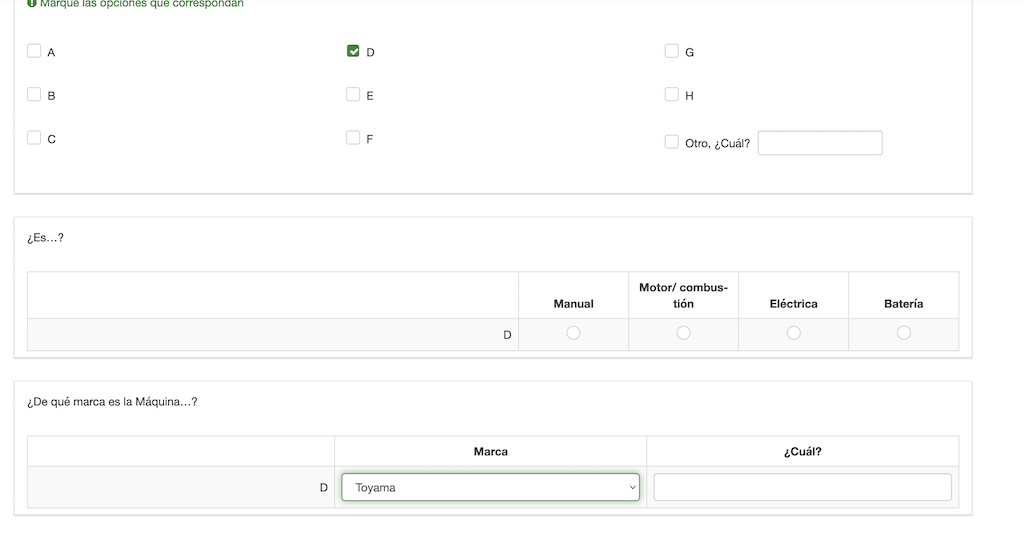The image size is (1024, 537).
Task: Check the 'Otro, ¿Cuál?' checkbox
Action: click(672, 142)
